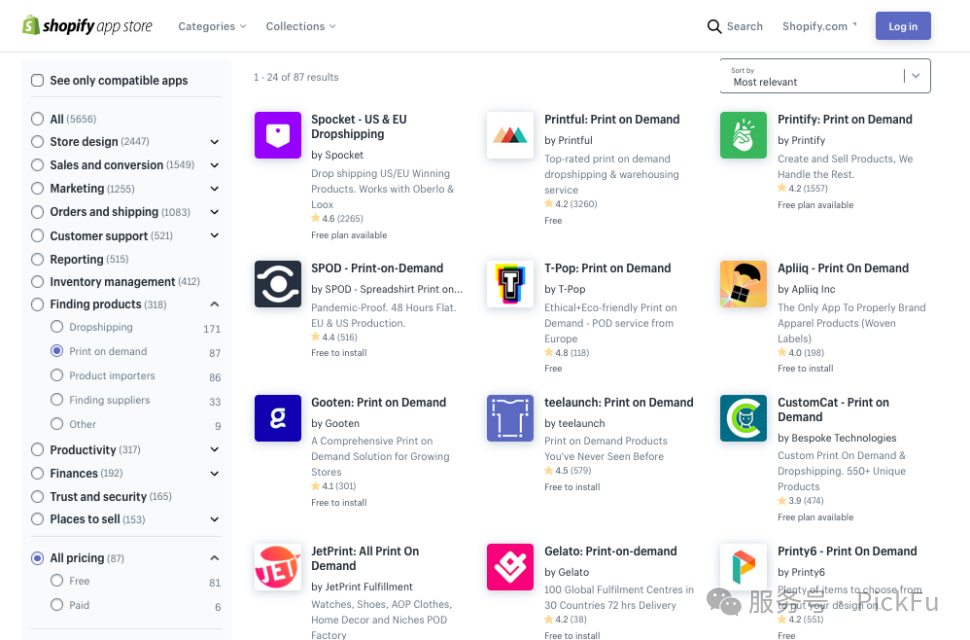Click the search magnifier icon

(x=714, y=27)
